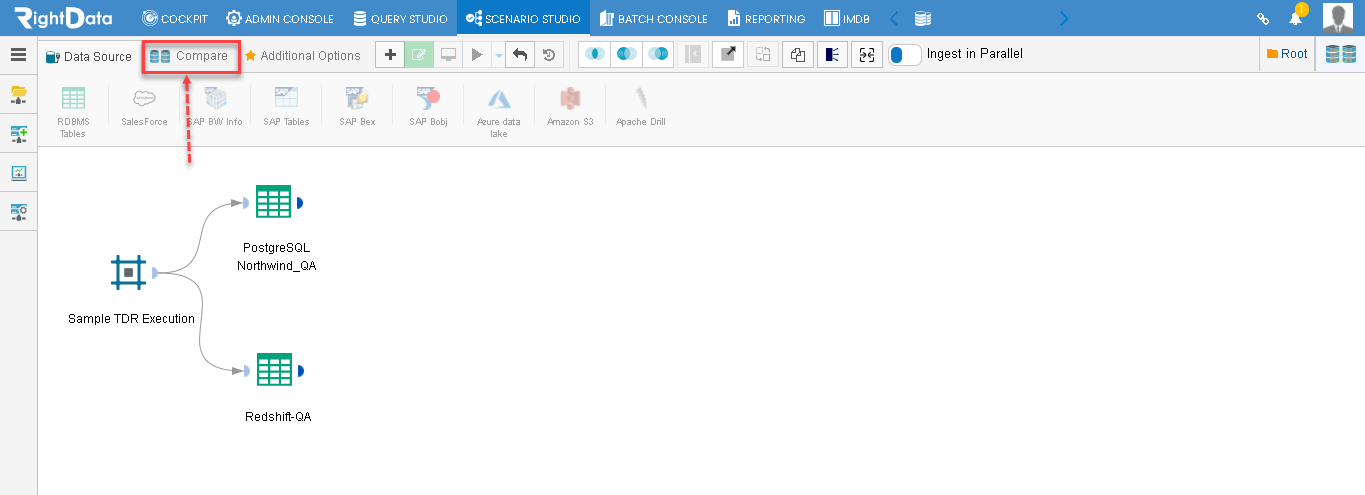This screenshot has height=495, width=1365.
Task: Click the export arrow icon
Action: [727, 55]
